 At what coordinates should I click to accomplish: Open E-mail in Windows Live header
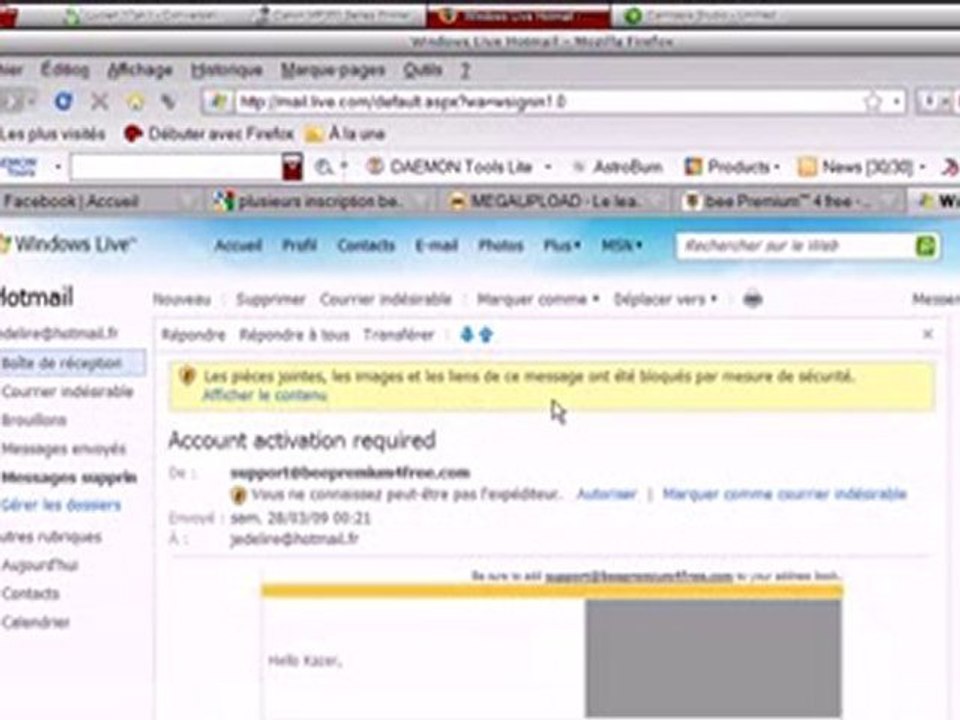tap(437, 246)
